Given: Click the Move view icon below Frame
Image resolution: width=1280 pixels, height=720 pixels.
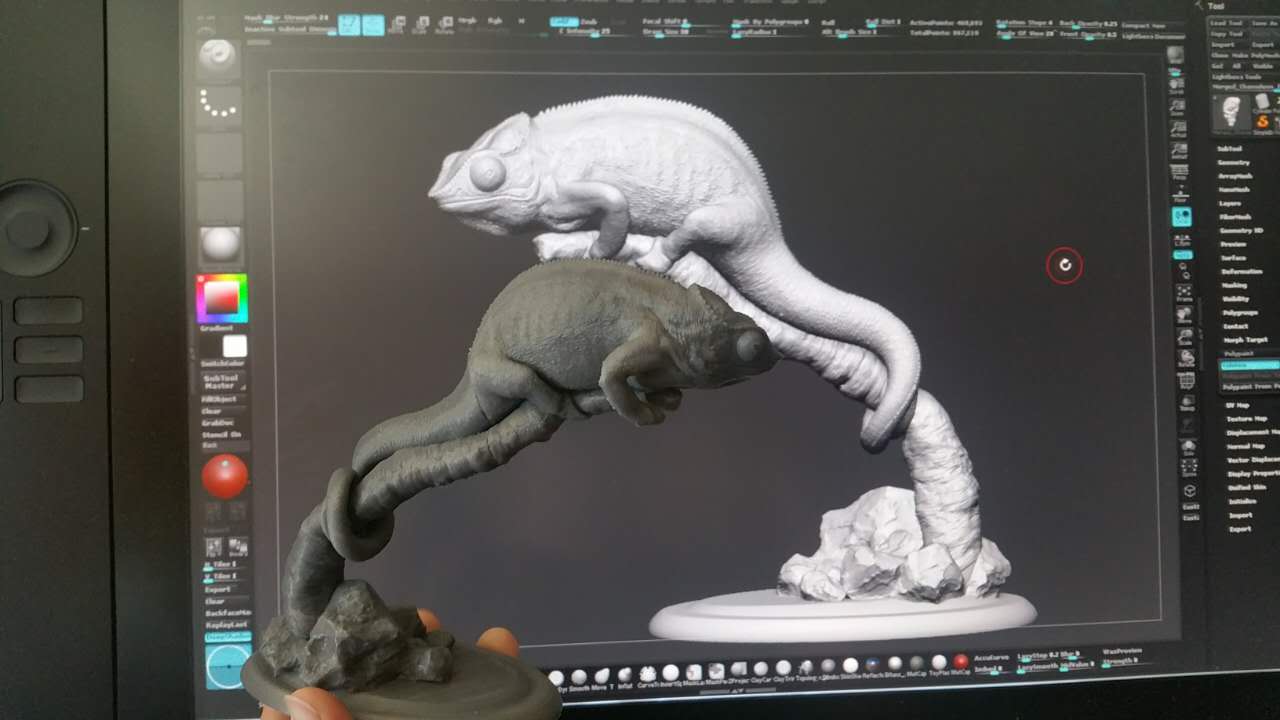Looking at the screenshot, I should click(x=1185, y=316).
